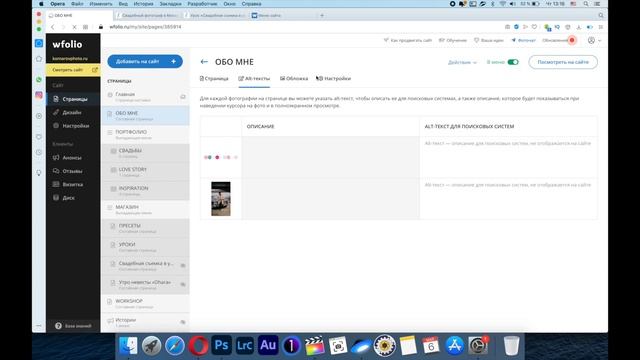This screenshot has width=640, height=360.
Task: Click the gear icon beside sidebar Настройки
Action: click(56, 126)
